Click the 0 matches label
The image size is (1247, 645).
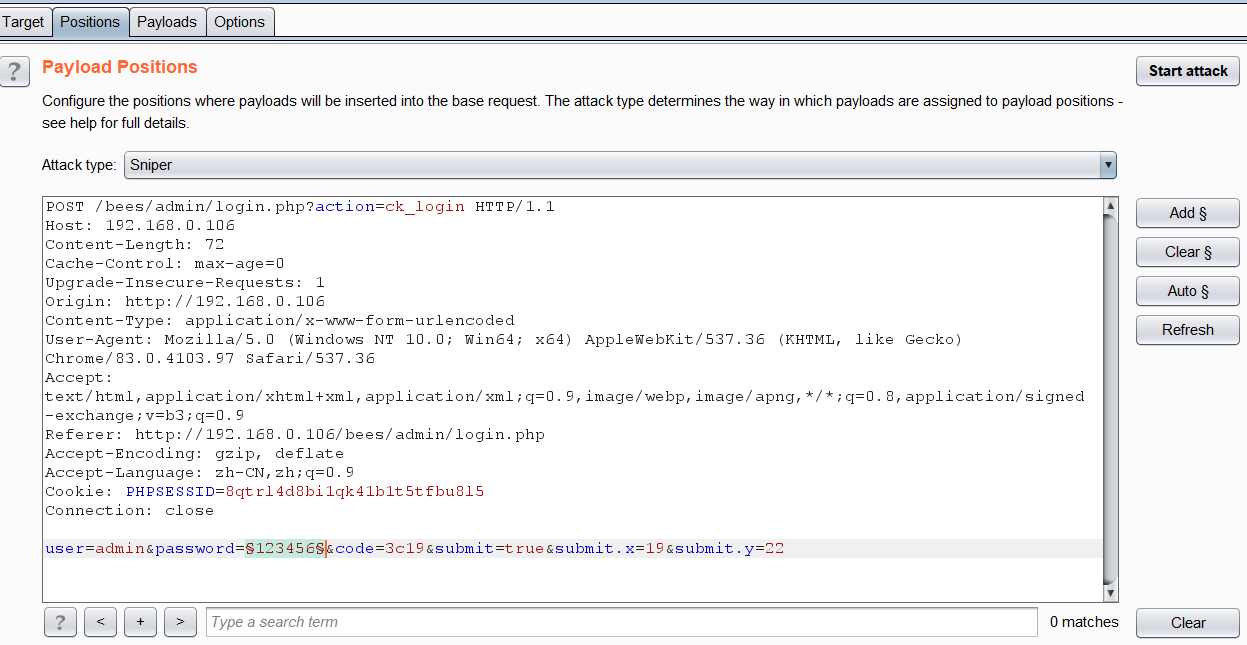click(1084, 622)
